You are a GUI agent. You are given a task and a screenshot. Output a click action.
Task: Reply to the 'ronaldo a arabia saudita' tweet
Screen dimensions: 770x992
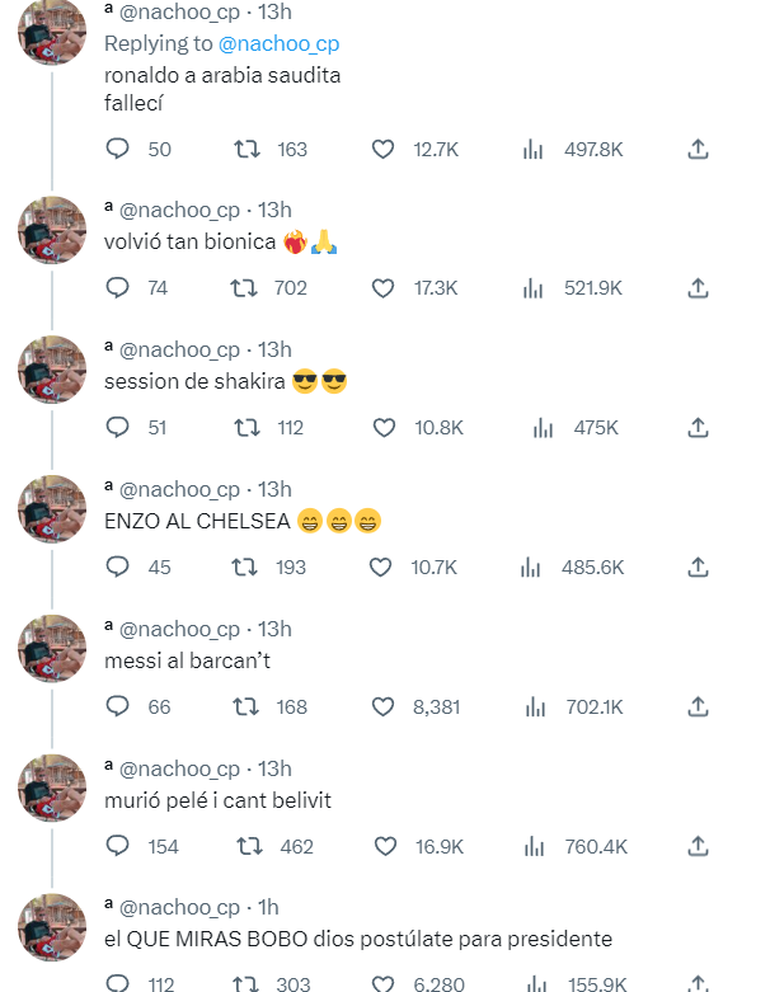[x=118, y=150]
